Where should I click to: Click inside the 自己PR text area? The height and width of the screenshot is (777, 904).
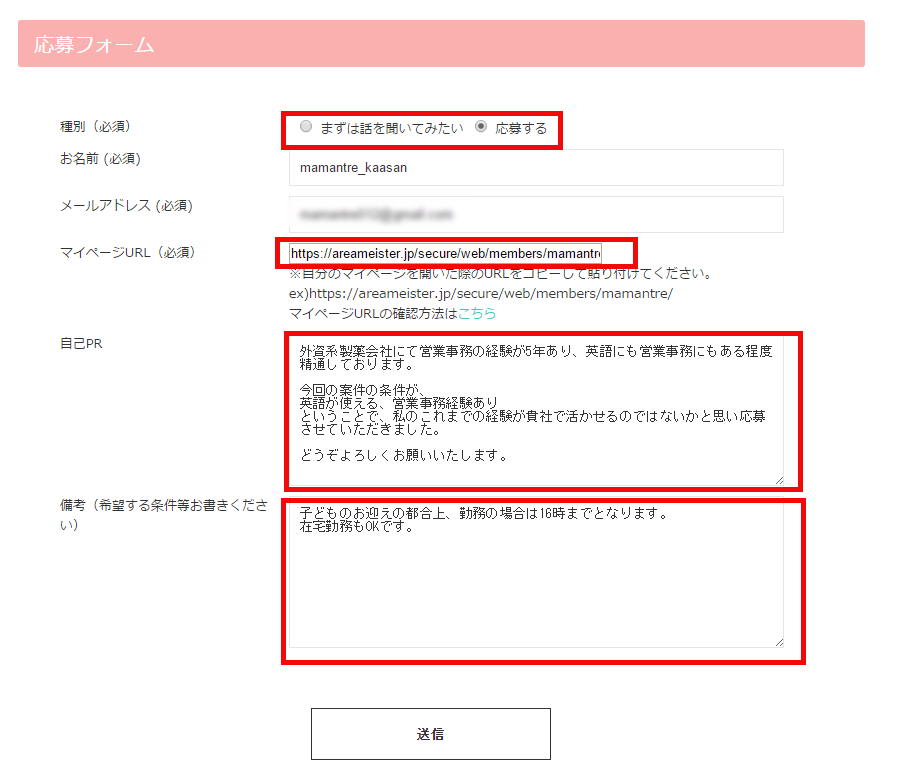[x=535, y=410]
